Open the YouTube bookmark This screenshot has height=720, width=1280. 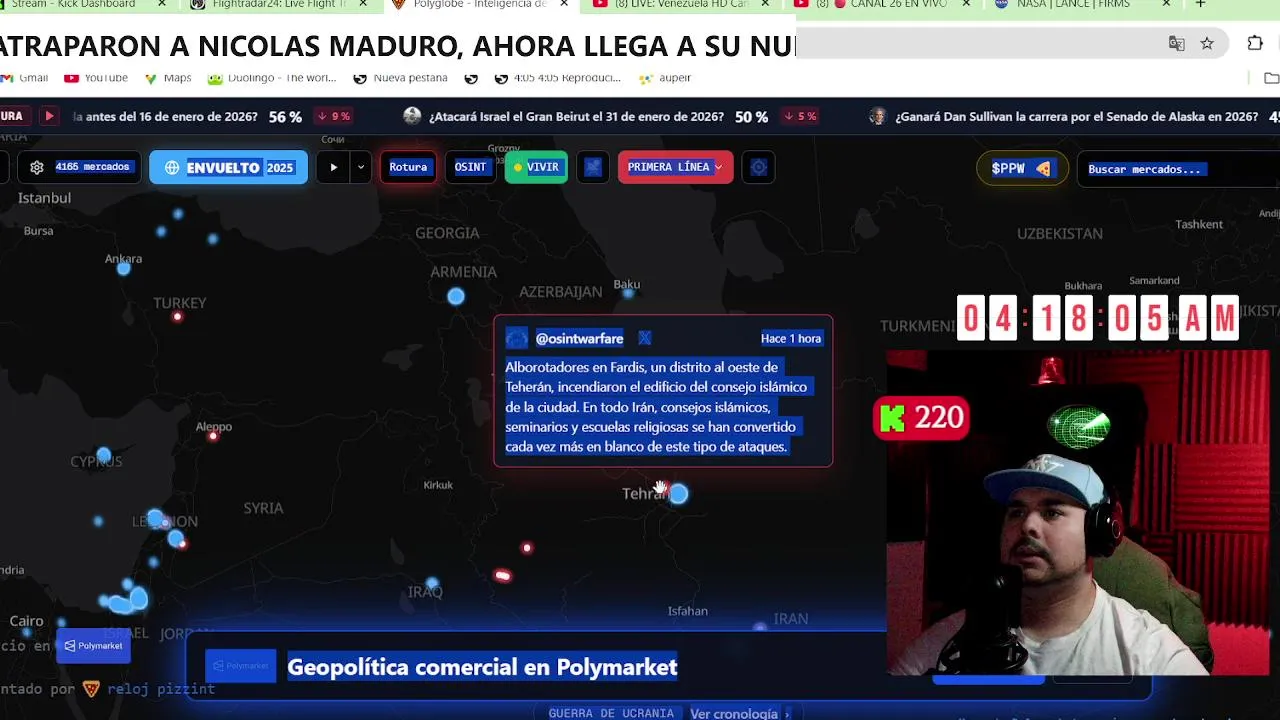(x=96, y=78)
